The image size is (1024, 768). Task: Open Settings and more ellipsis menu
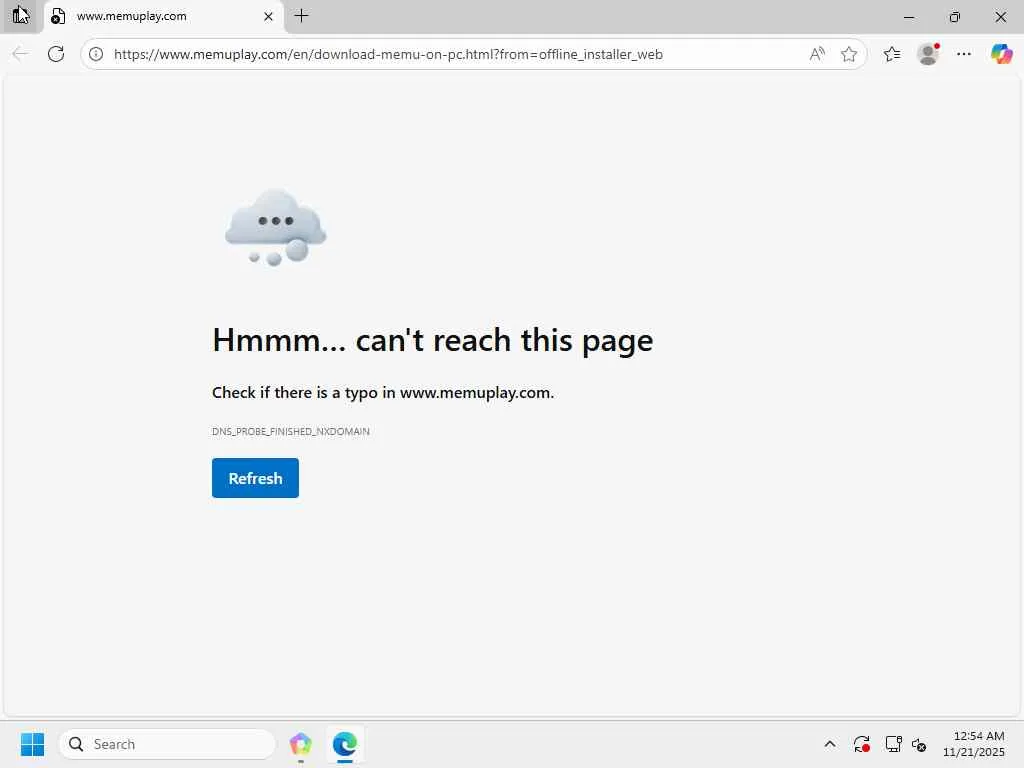[963, 54]
